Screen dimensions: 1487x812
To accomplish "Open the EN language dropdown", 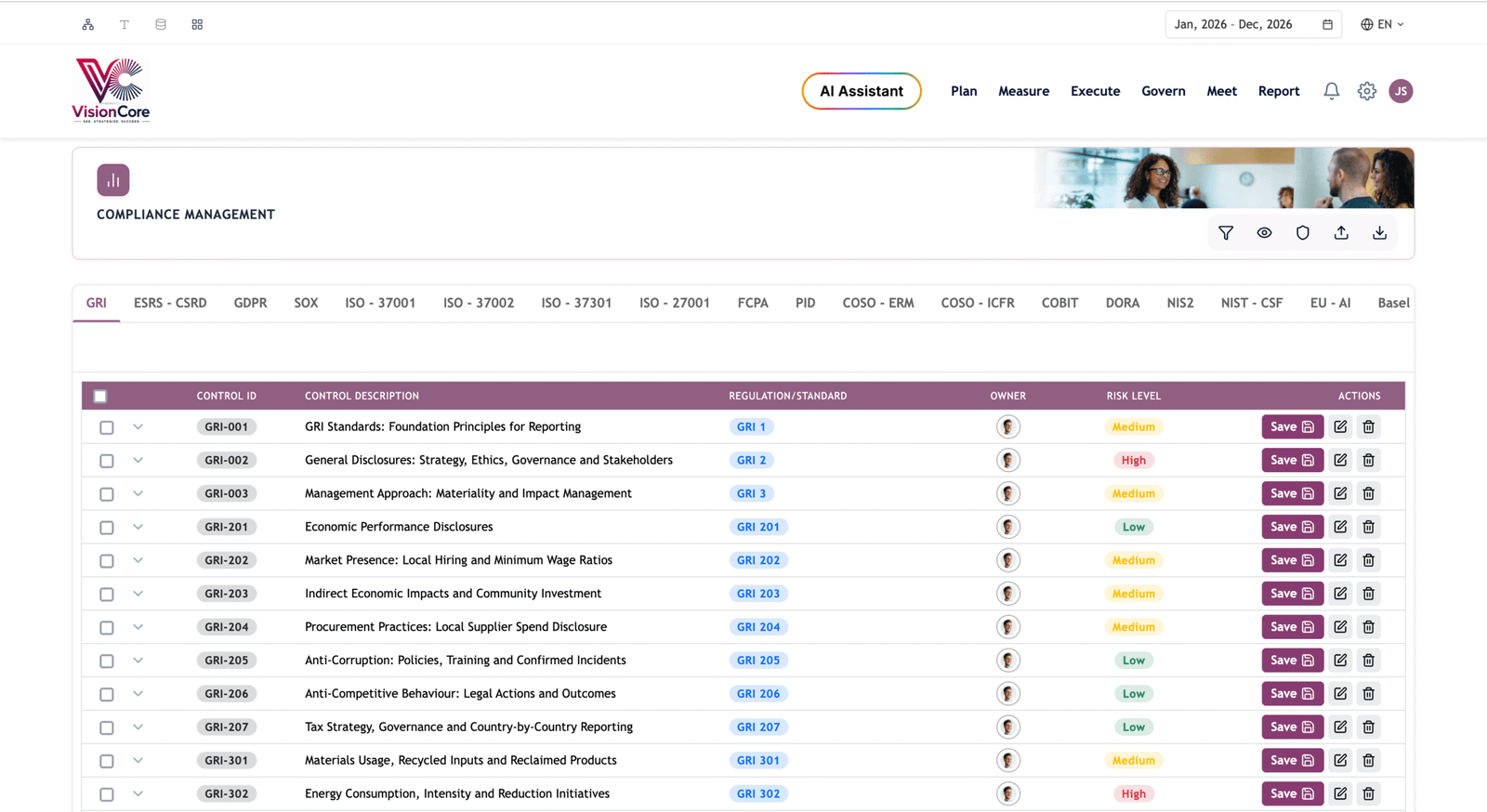I will click(x=1382, y=24).
